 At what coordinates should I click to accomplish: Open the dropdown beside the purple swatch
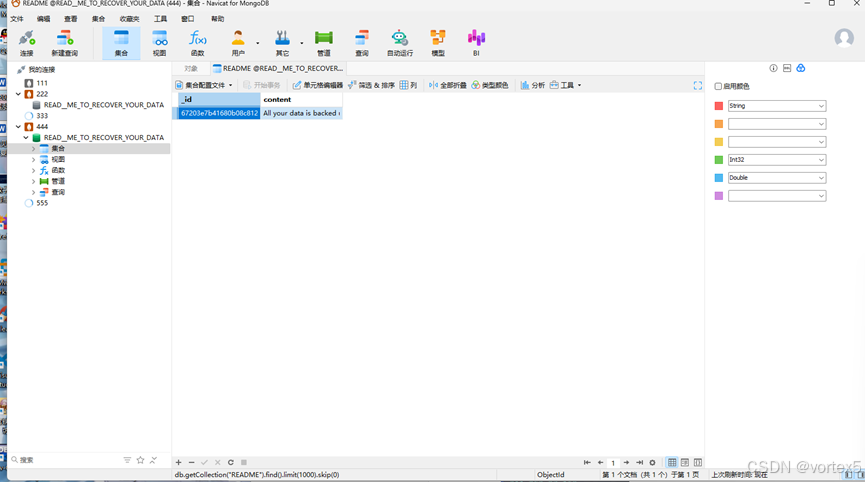(777, 196)
